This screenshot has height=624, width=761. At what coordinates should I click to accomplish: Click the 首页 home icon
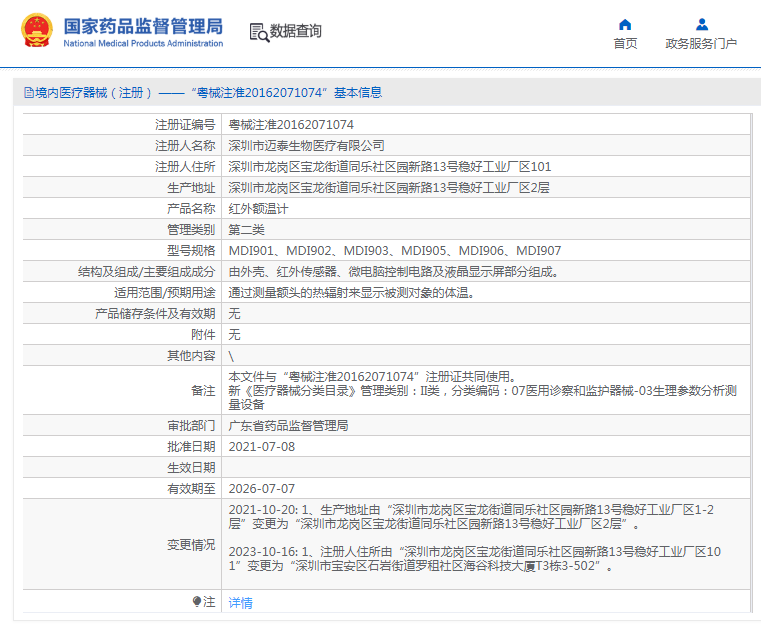pyautogui.click(x=625, y=24)
